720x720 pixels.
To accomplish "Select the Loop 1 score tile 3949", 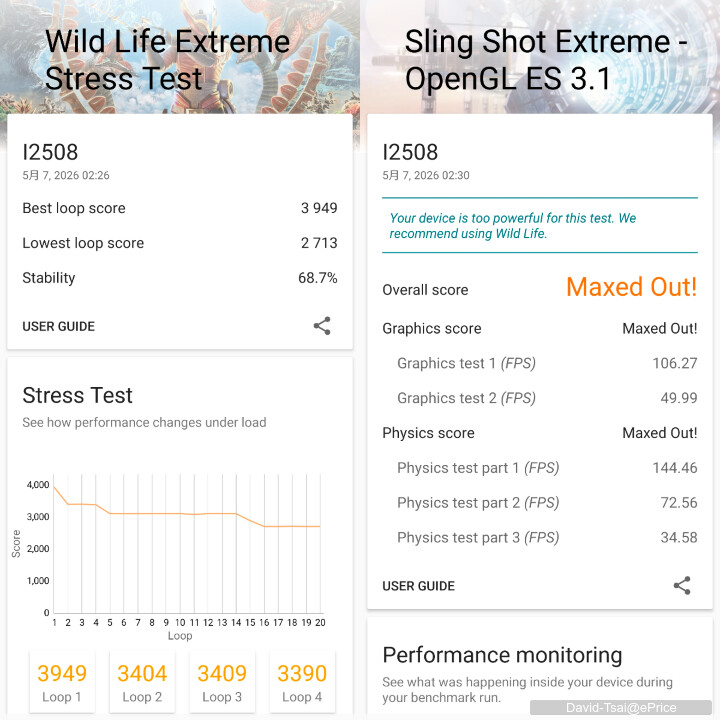I will click(62, 682).
